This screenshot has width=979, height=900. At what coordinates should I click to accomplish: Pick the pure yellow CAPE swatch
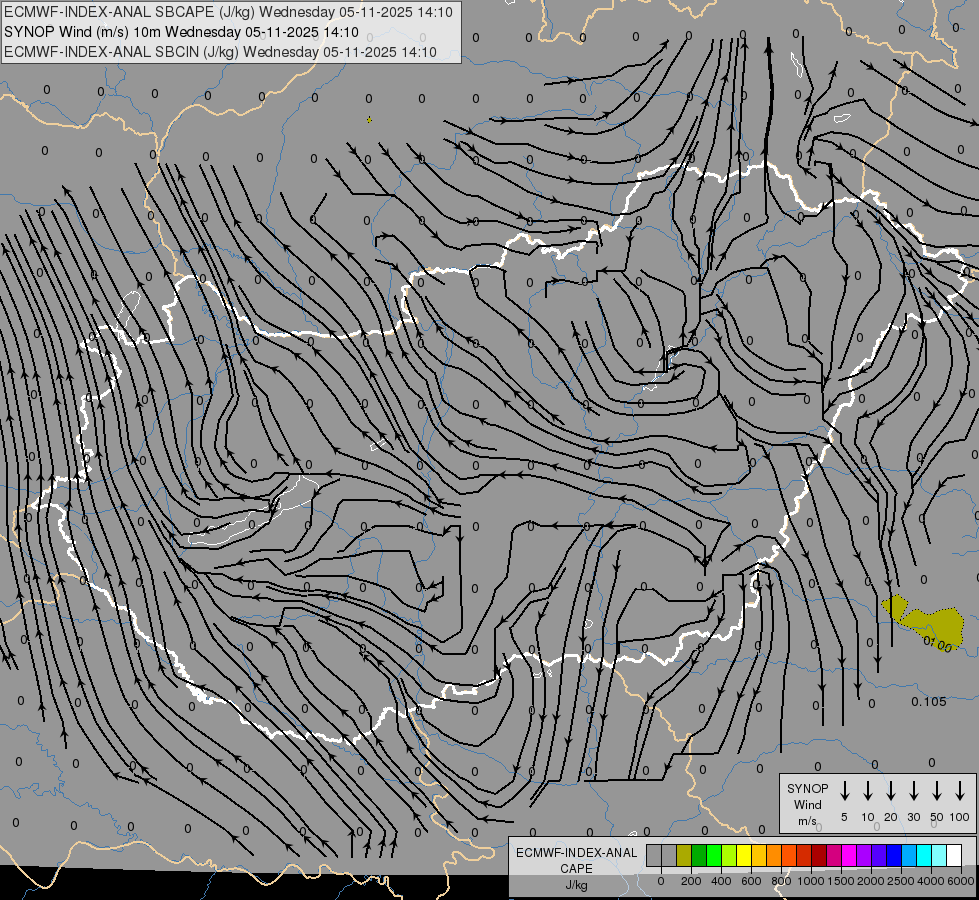(744, 855)
